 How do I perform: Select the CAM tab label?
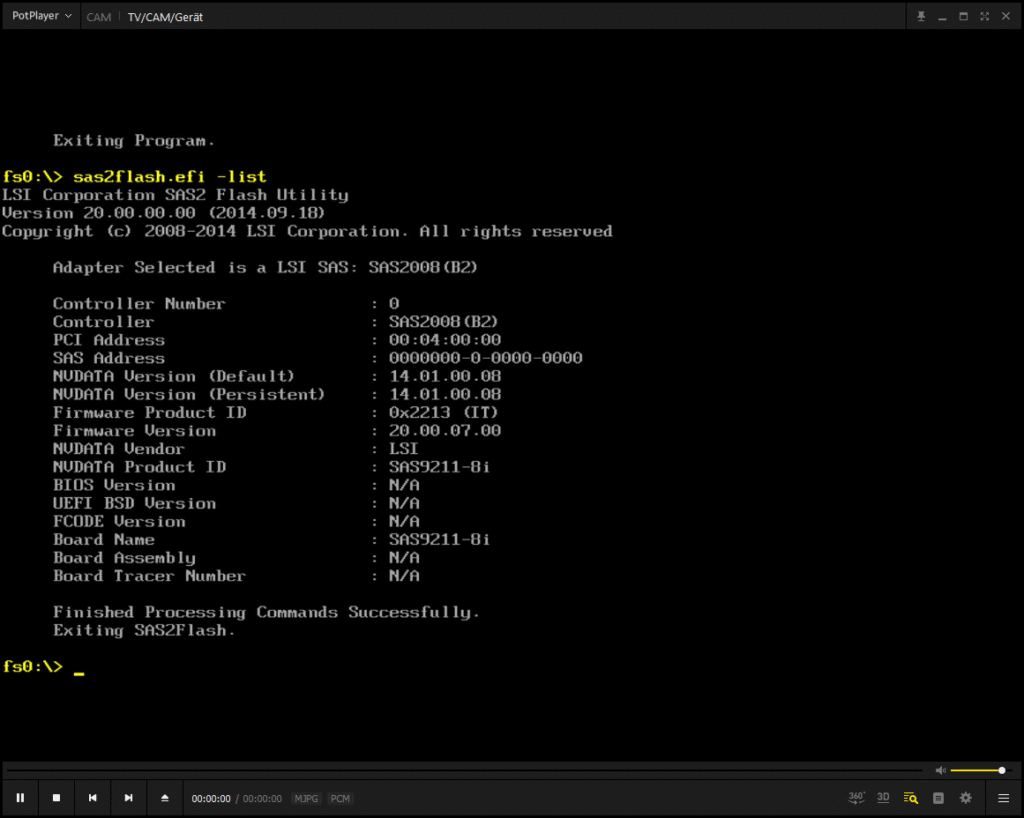point(99,17)
